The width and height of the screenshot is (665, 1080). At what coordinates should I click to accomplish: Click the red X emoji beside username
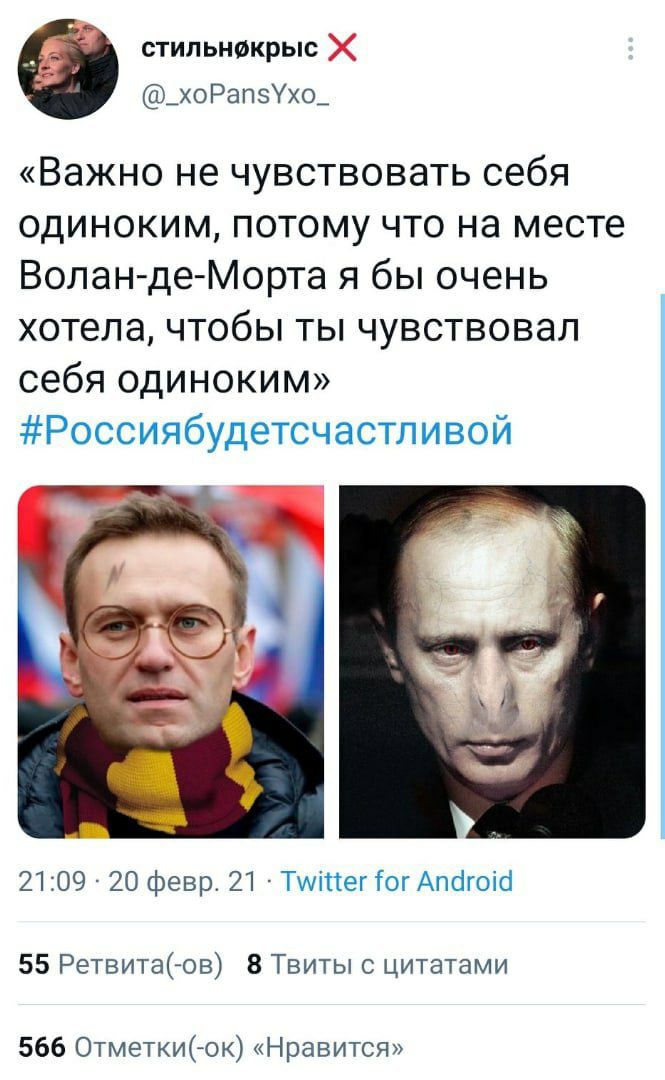342,48
